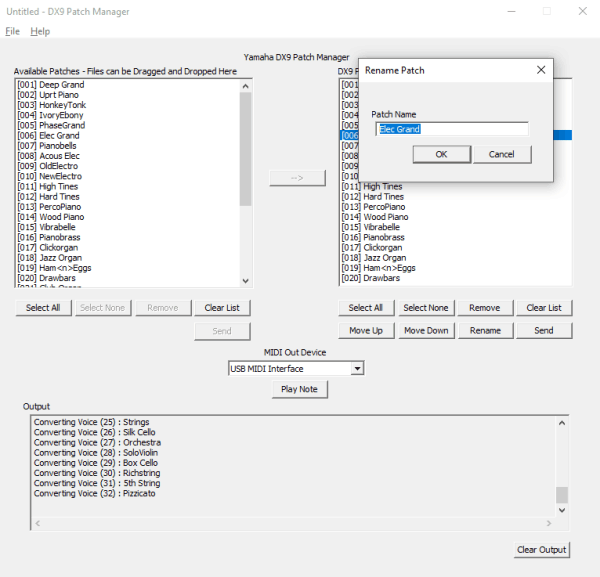Screen dimensions: 600x577
Task: Select Vibrabelle in the DX9 patch list
Action: [385, 227]
